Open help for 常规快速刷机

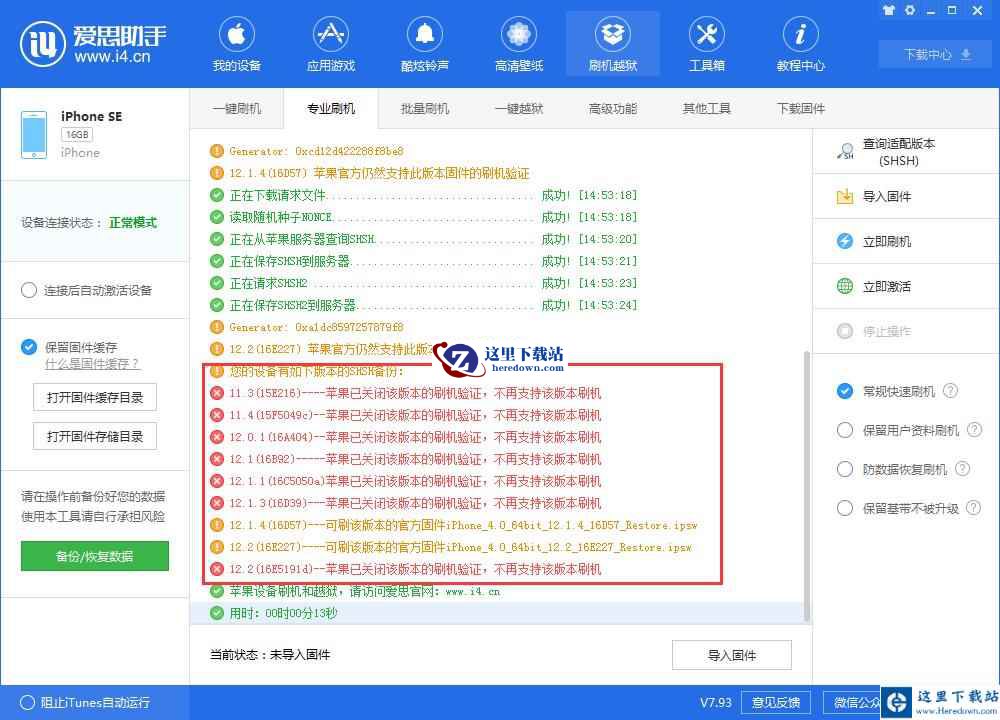click(x=950, y=391)
